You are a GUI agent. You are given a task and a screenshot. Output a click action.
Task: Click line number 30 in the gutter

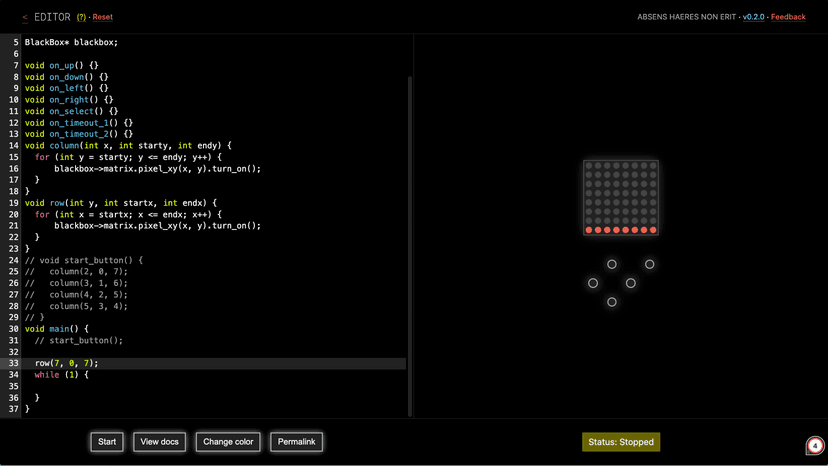pyautogui.click(x=14, y=329)
